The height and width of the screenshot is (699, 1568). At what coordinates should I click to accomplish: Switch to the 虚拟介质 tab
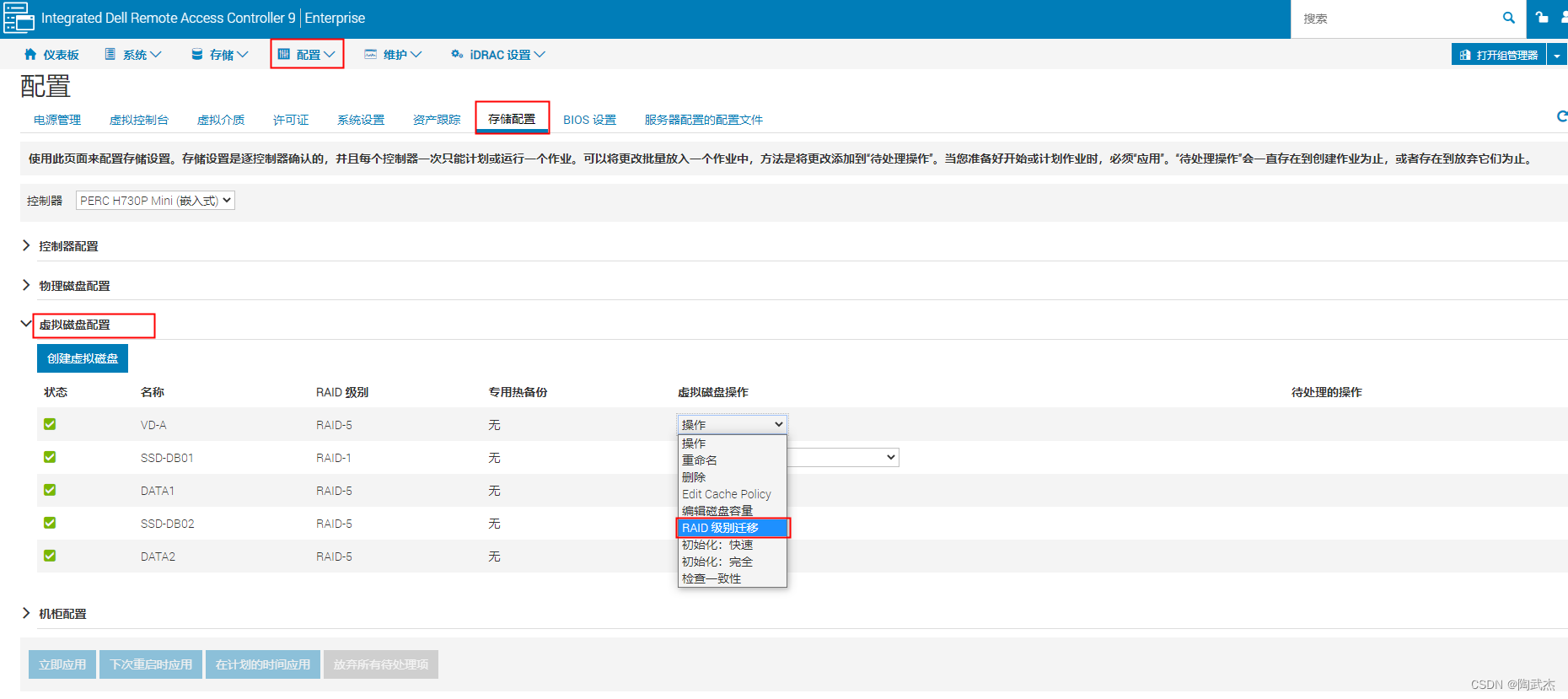(x=221, y=120)
